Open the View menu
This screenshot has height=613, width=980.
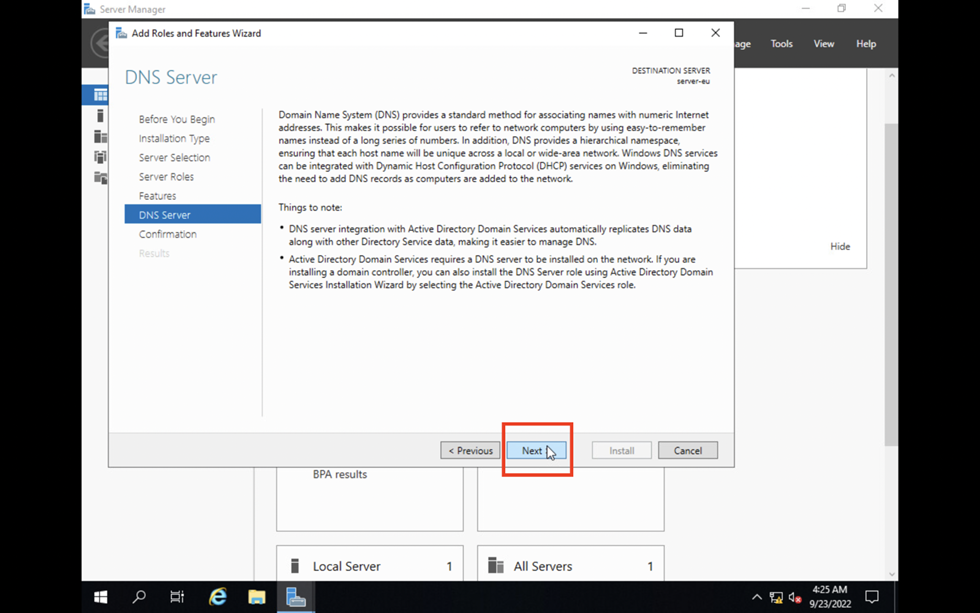(x=823, y=44)
